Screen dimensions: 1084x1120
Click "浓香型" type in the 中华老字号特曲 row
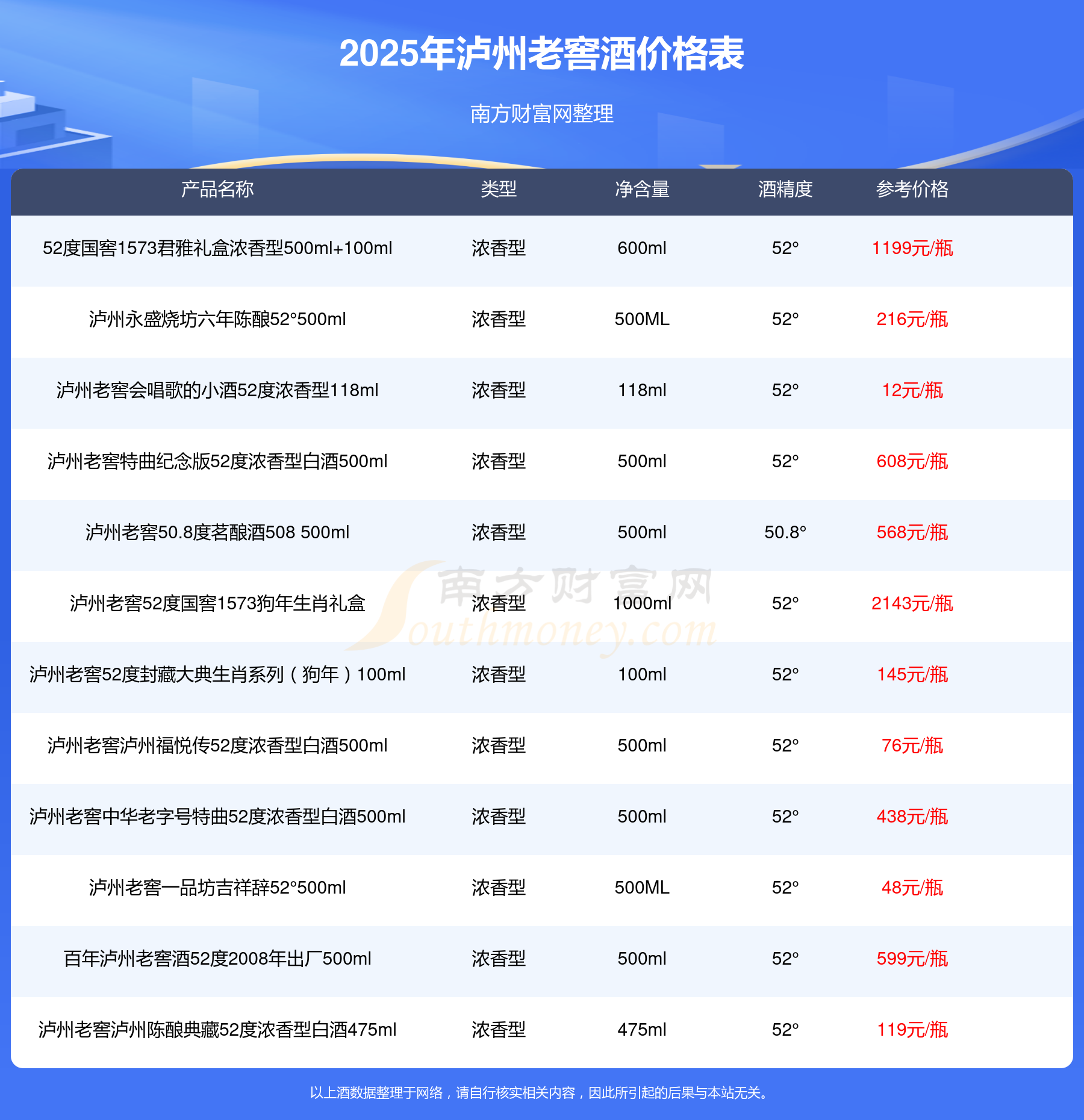click(x=499, y=817)
